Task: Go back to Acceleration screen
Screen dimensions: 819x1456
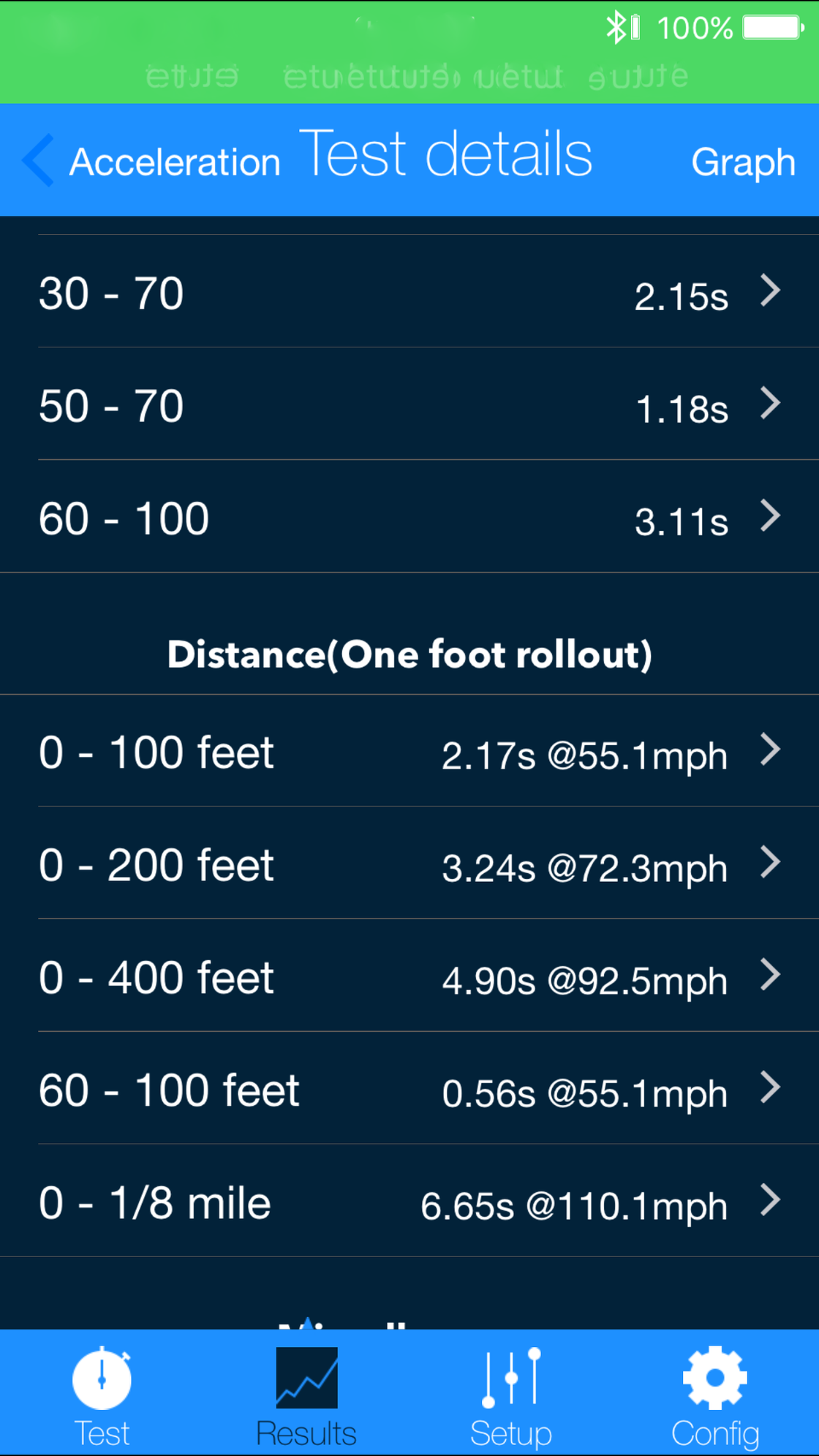Action: click(175, 162)
